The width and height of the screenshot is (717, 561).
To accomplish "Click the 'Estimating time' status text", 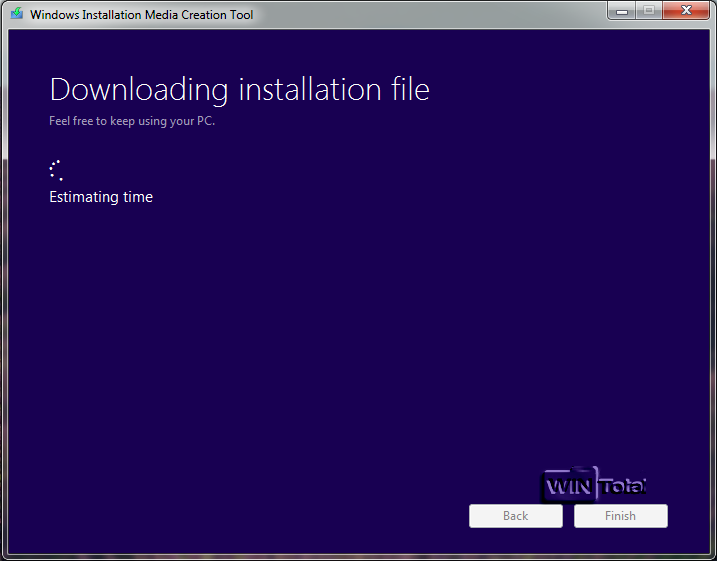I will tap(101, 197).
